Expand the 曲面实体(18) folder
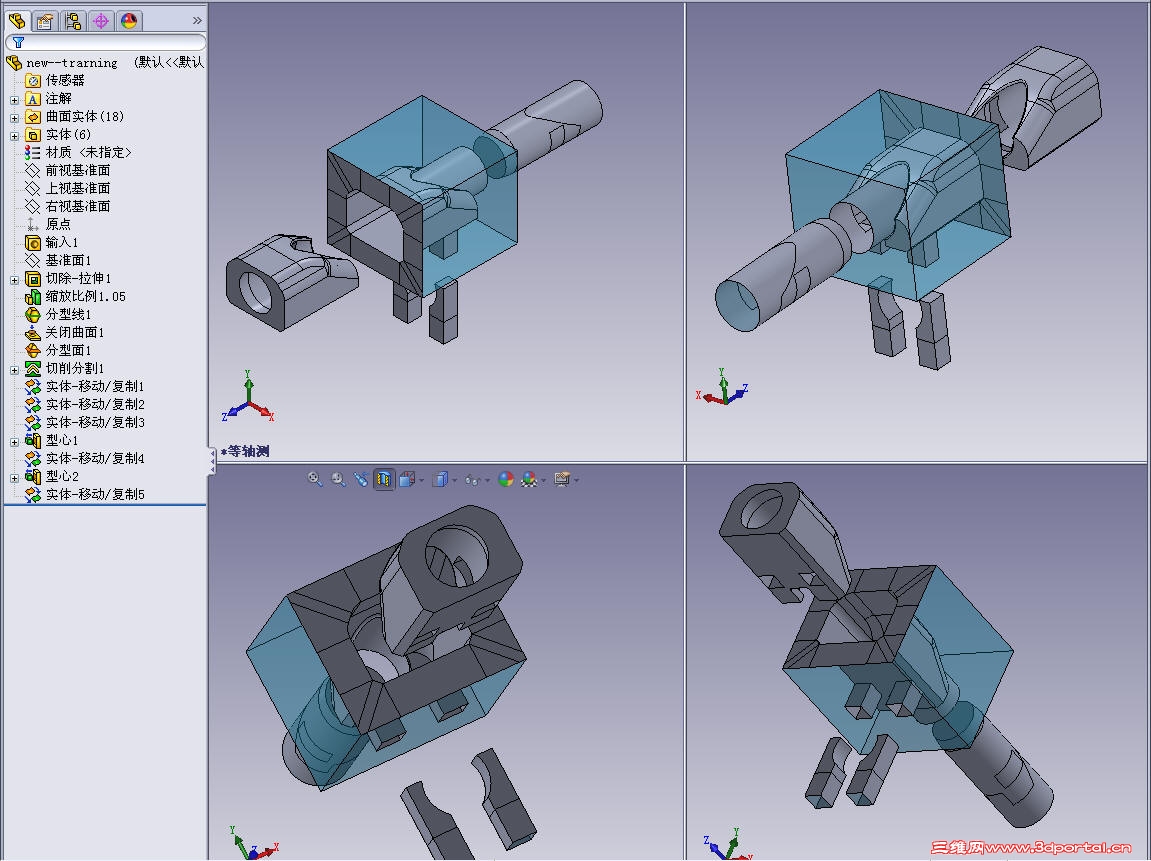1151x861 pixels. [x=15, y=117]
